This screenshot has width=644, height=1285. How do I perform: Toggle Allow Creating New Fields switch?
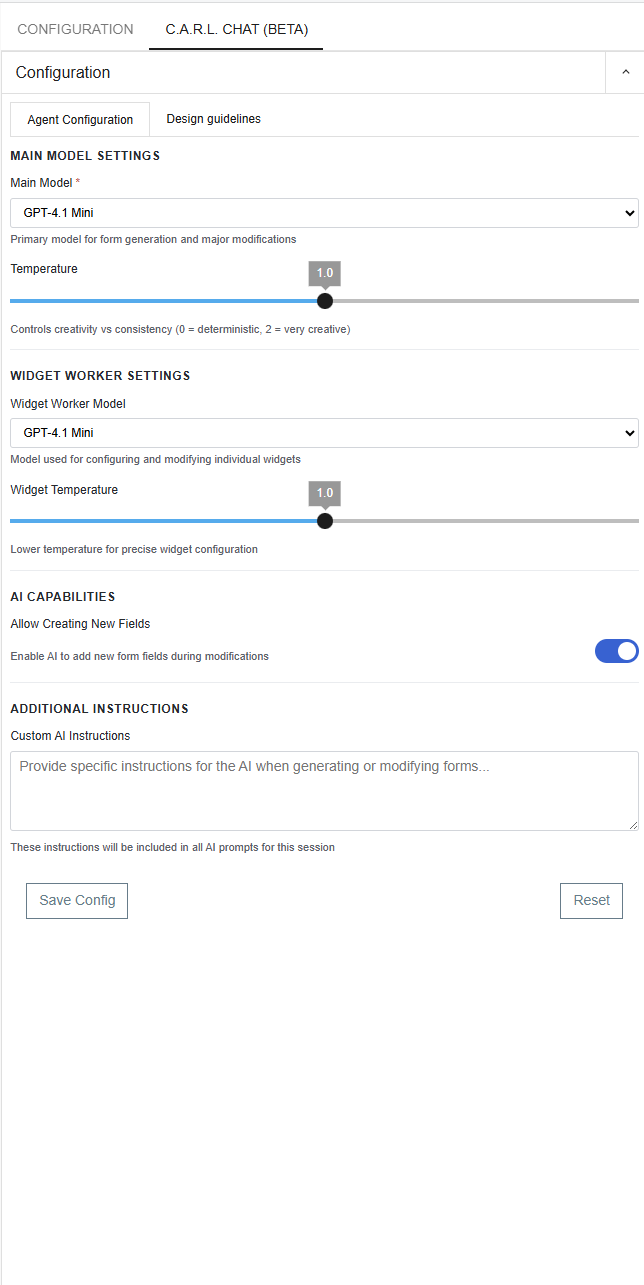coord(616,652)
